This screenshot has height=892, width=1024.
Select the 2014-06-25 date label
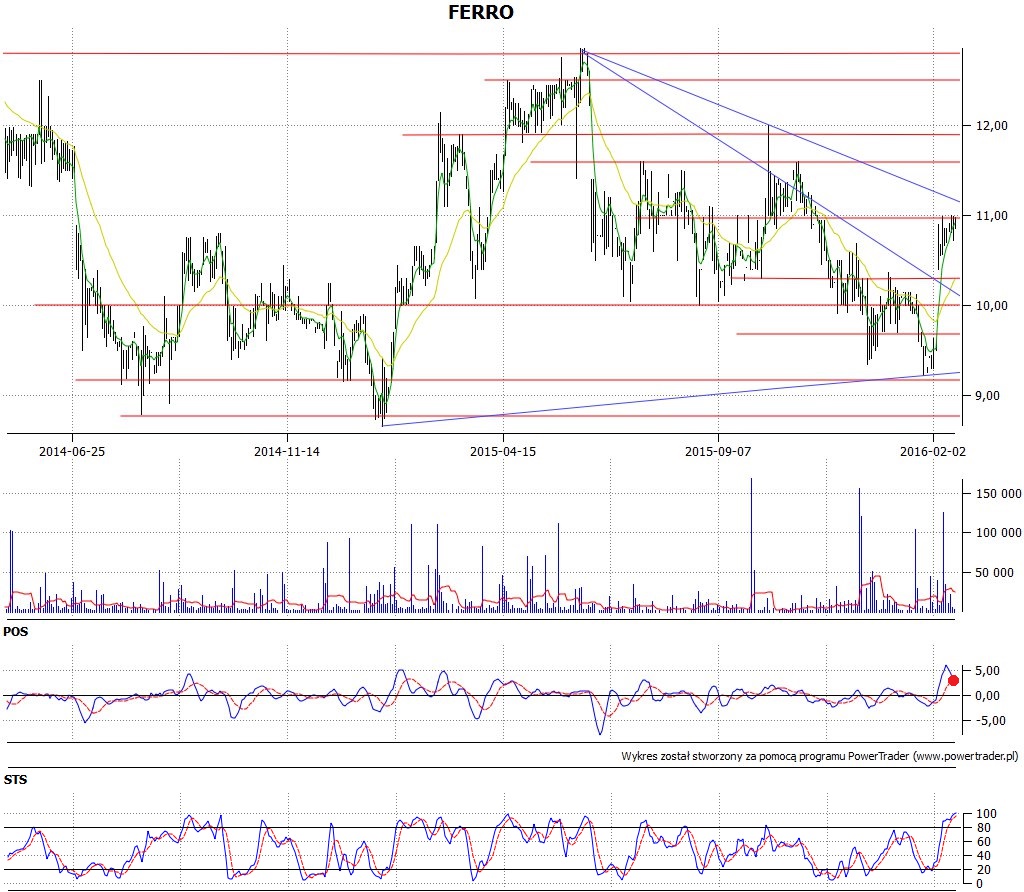click(x=72, y=451)
